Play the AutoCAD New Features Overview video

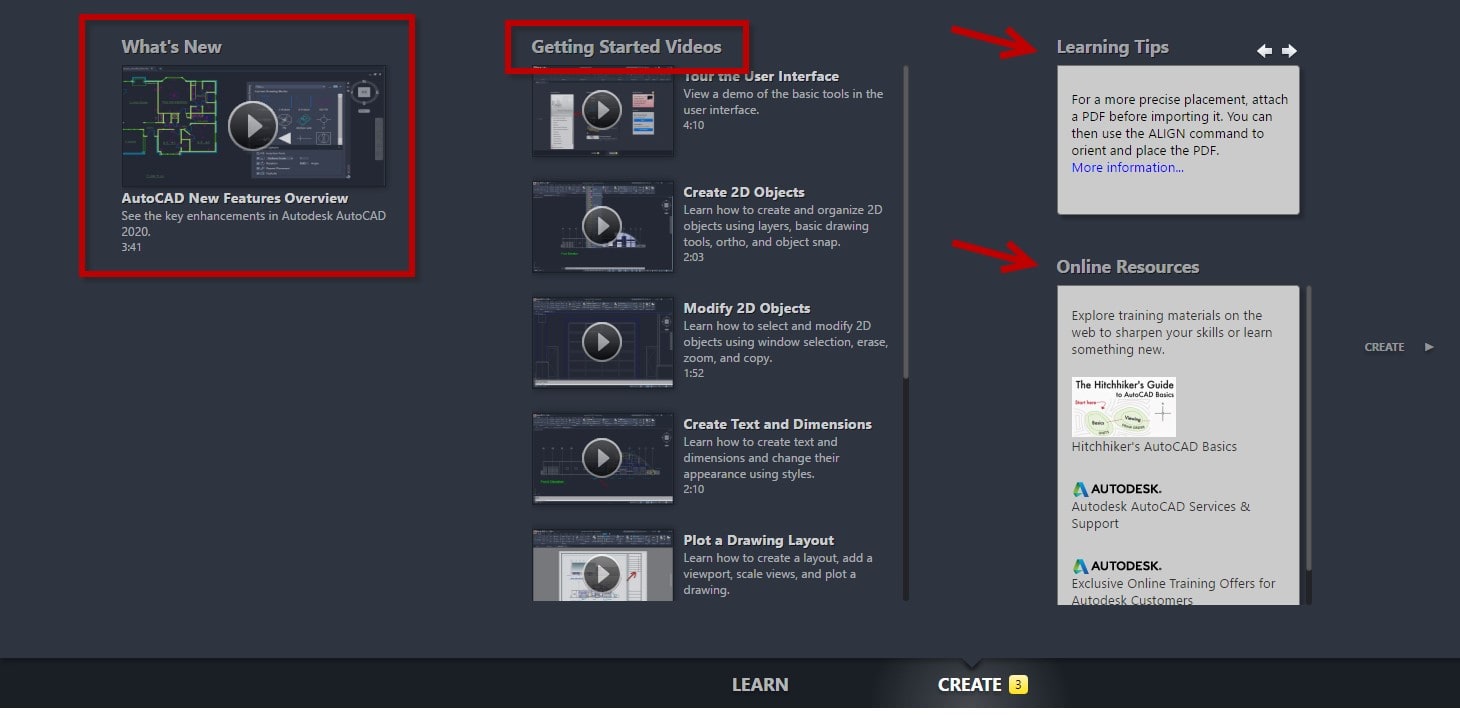click(x=253, y=126)
